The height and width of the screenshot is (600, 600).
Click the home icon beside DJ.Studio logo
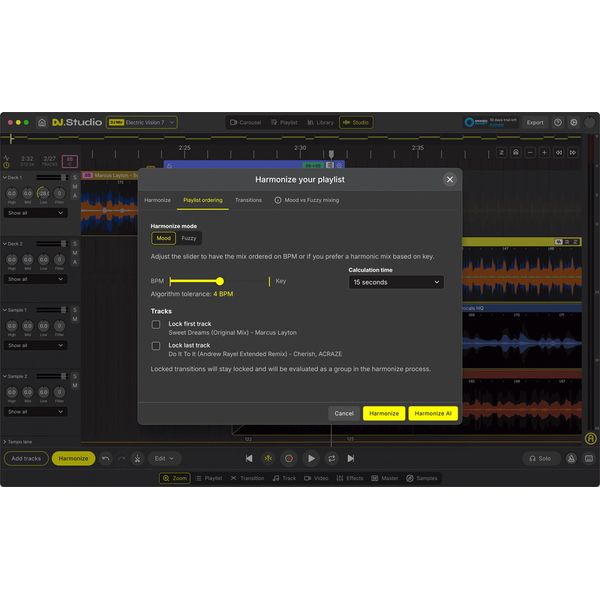coord(42,122)
